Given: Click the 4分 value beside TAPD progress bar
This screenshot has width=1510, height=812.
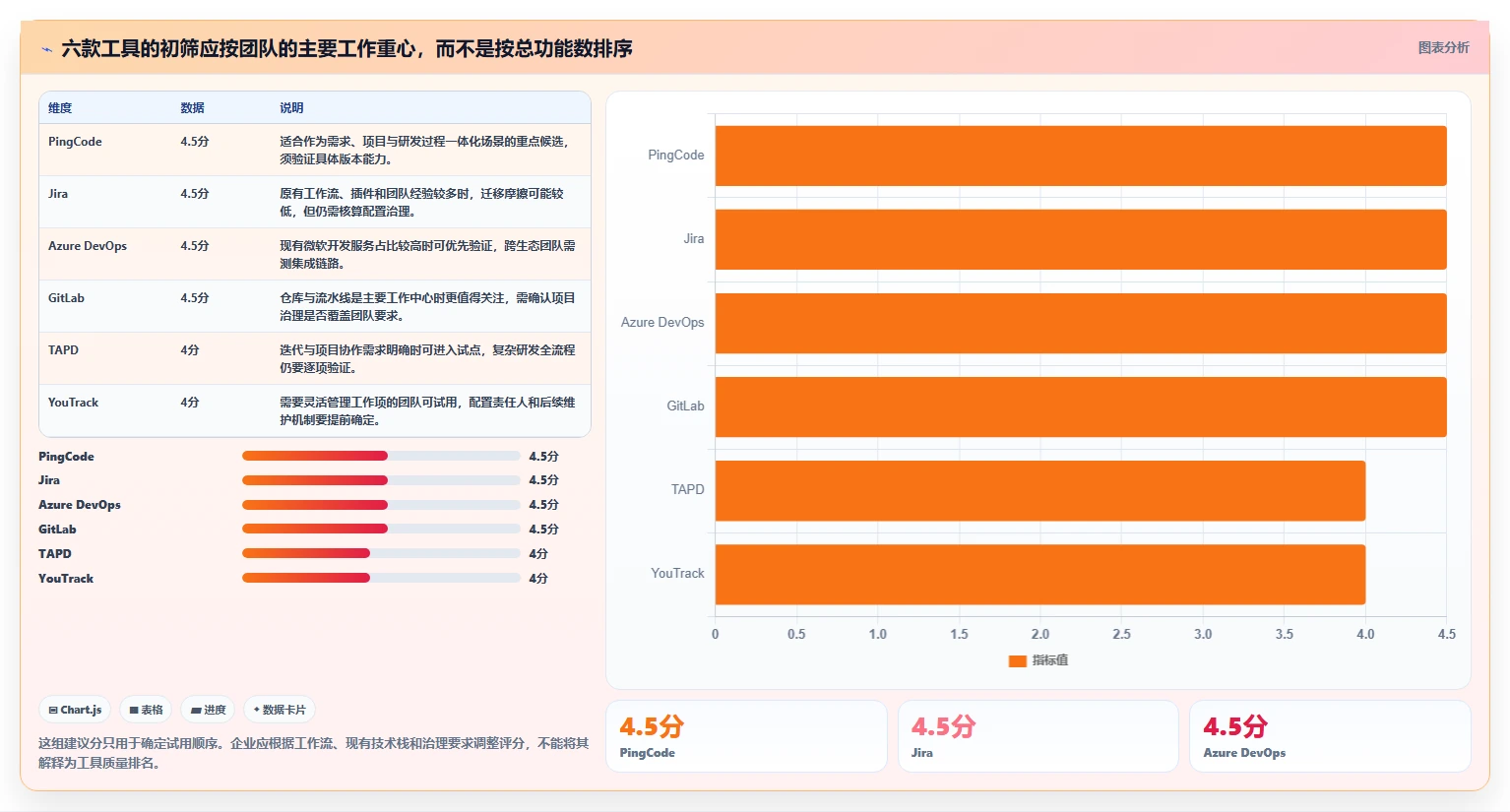Looking at the screenshot, I should [538, 554].
